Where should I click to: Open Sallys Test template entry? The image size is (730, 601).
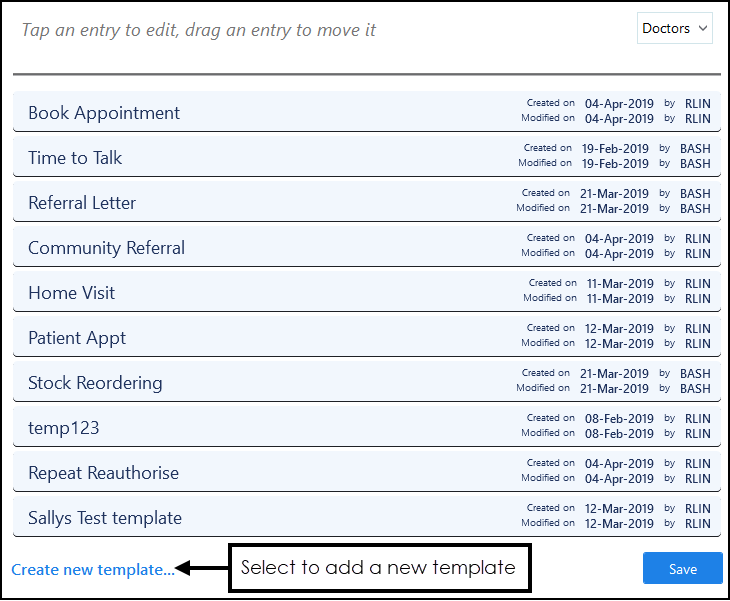click(x=105, y=518)
